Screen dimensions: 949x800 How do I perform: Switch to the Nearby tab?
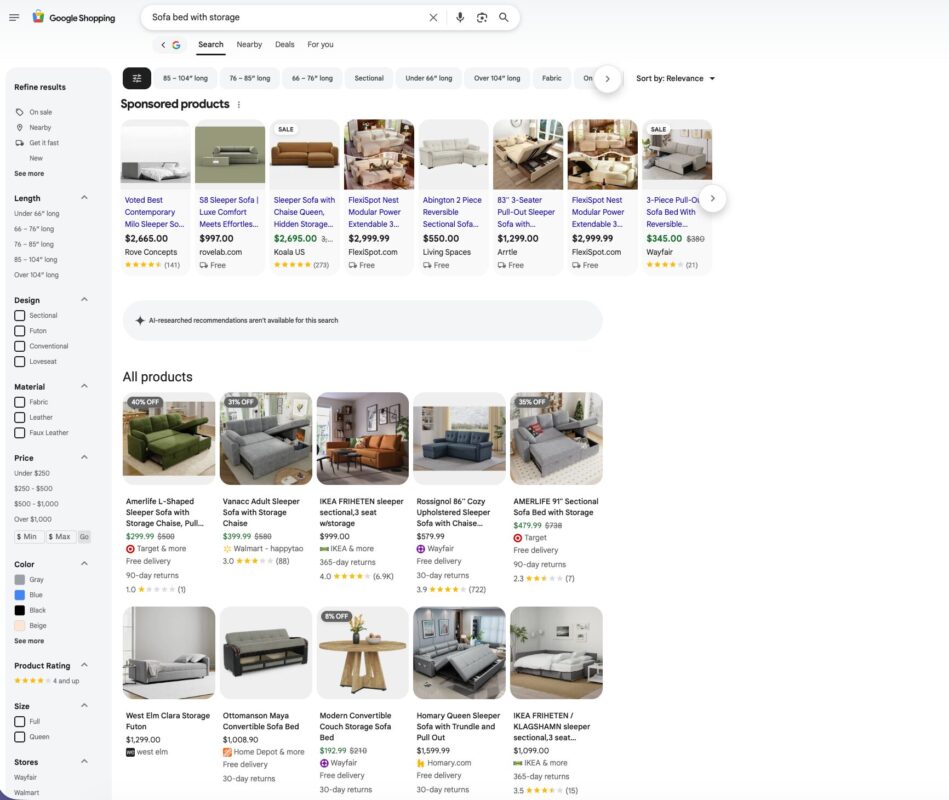[249, 45]
